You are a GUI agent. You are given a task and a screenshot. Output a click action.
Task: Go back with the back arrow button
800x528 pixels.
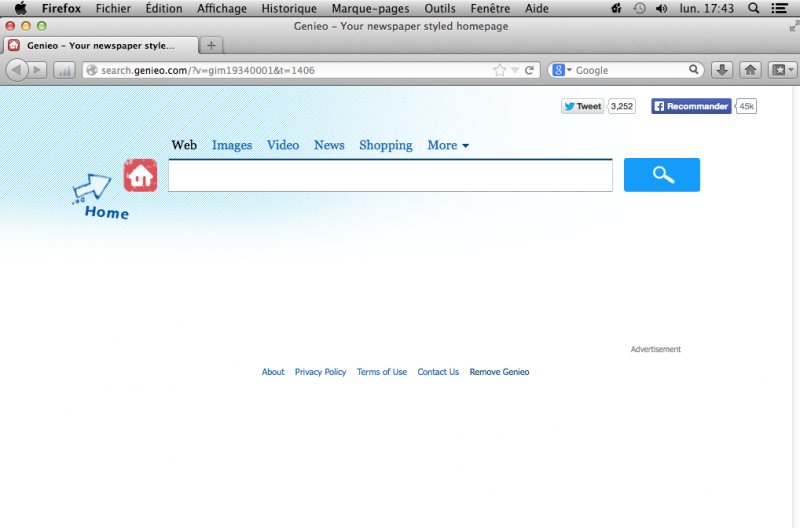16,70
